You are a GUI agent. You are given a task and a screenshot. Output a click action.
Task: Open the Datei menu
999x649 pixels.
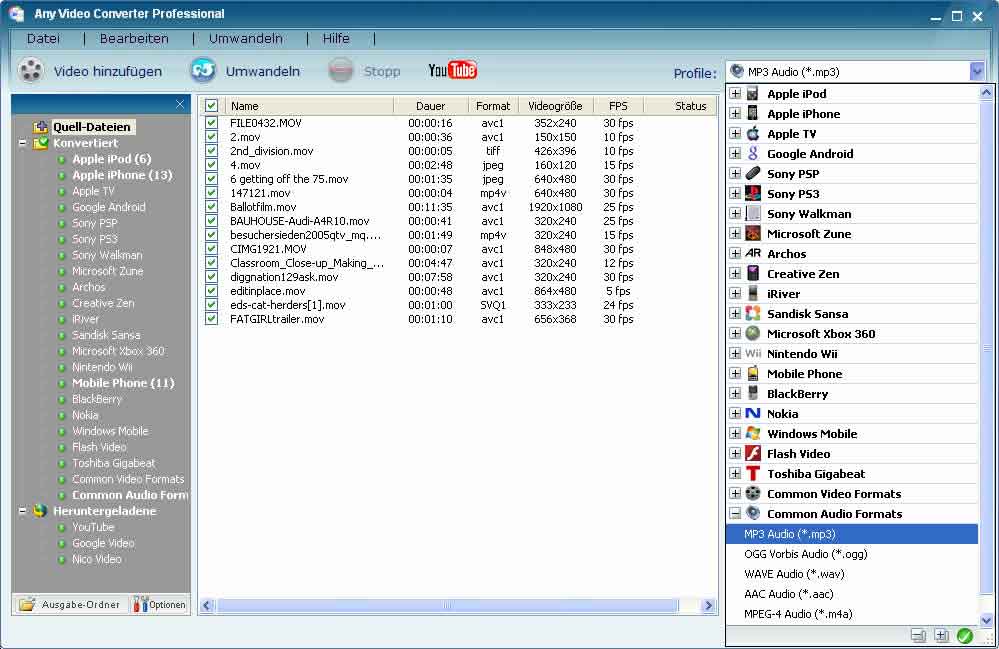[43, 39]
